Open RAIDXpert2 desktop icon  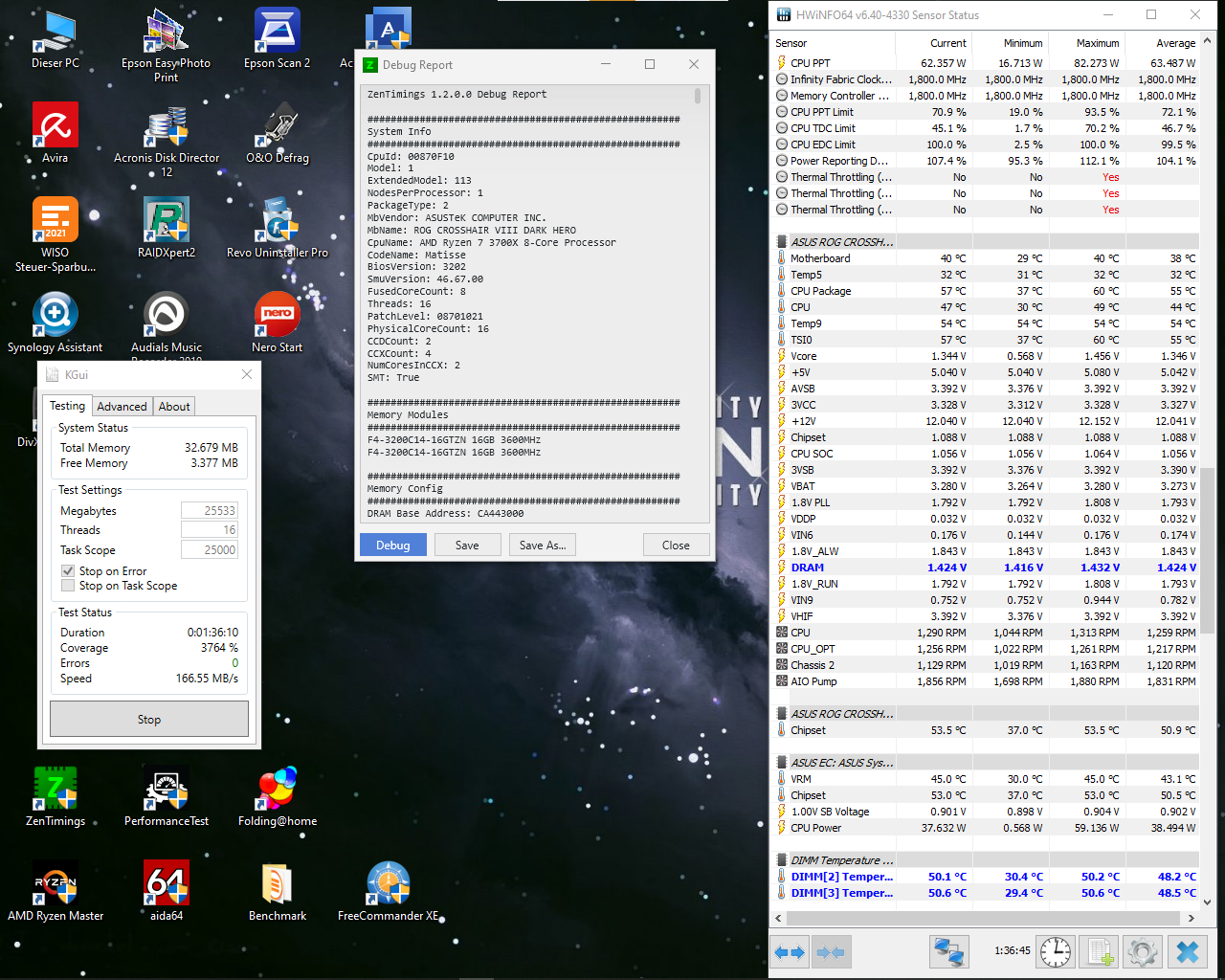tap(166, 228)
